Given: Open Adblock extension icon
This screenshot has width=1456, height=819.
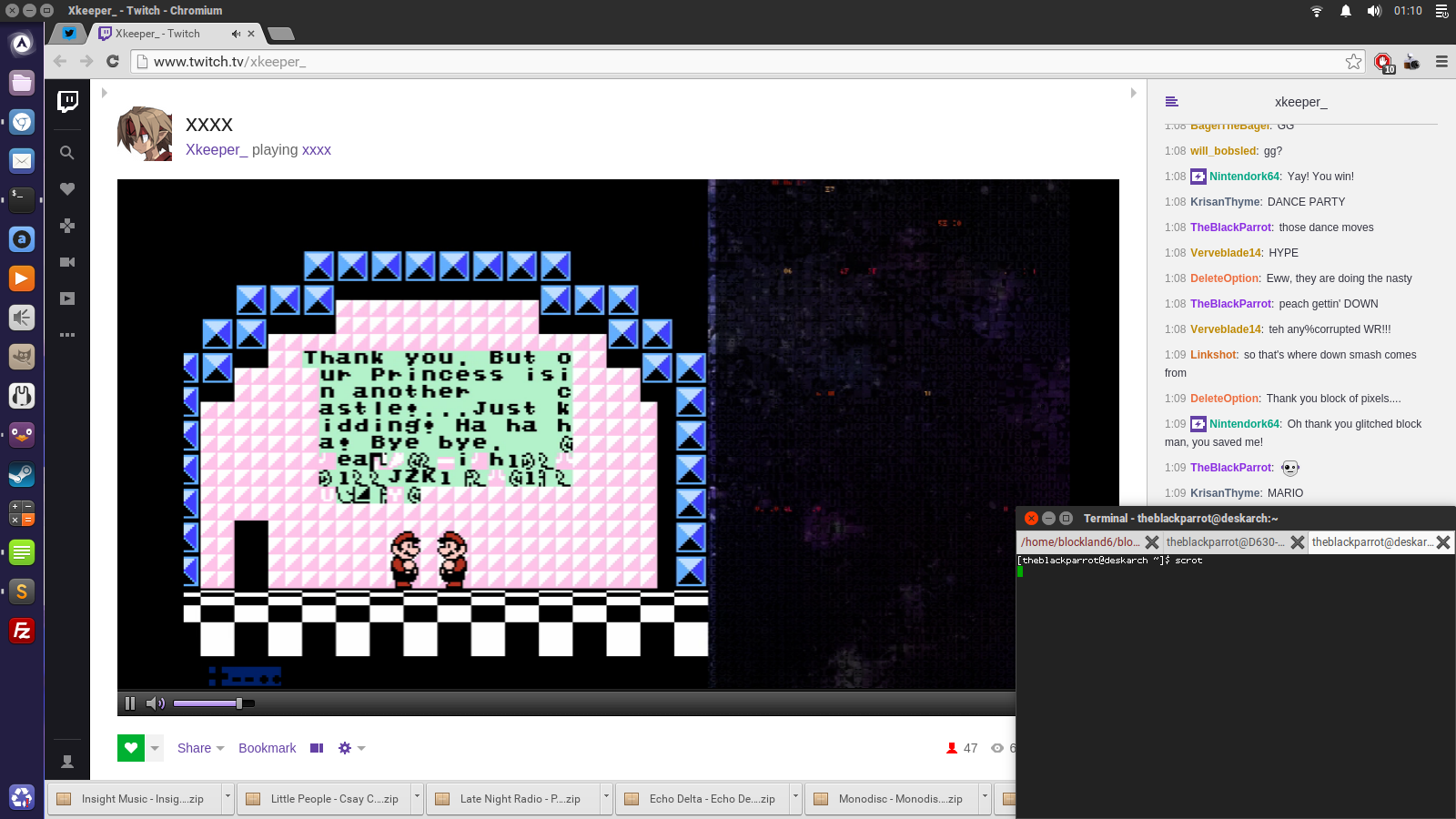Looking at the screenshot, I should point(1384,62).
